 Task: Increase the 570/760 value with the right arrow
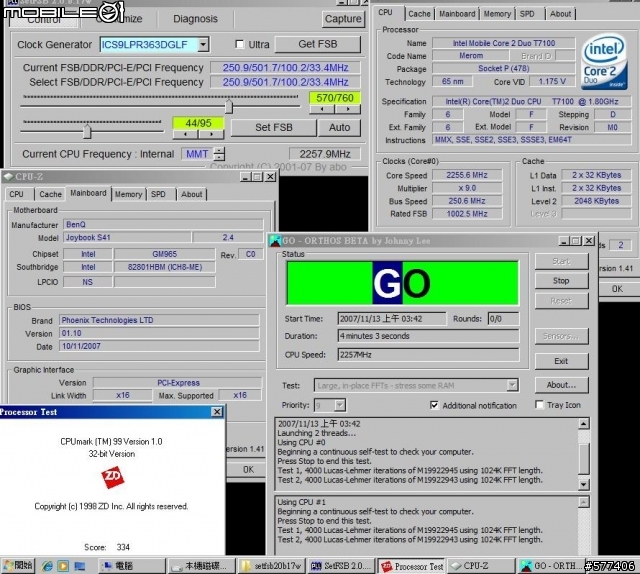(x=348, y=109)
